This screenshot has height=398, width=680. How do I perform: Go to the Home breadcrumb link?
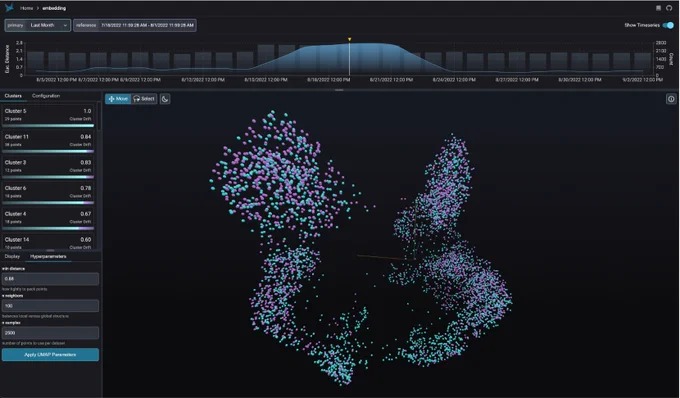[26, 8]
